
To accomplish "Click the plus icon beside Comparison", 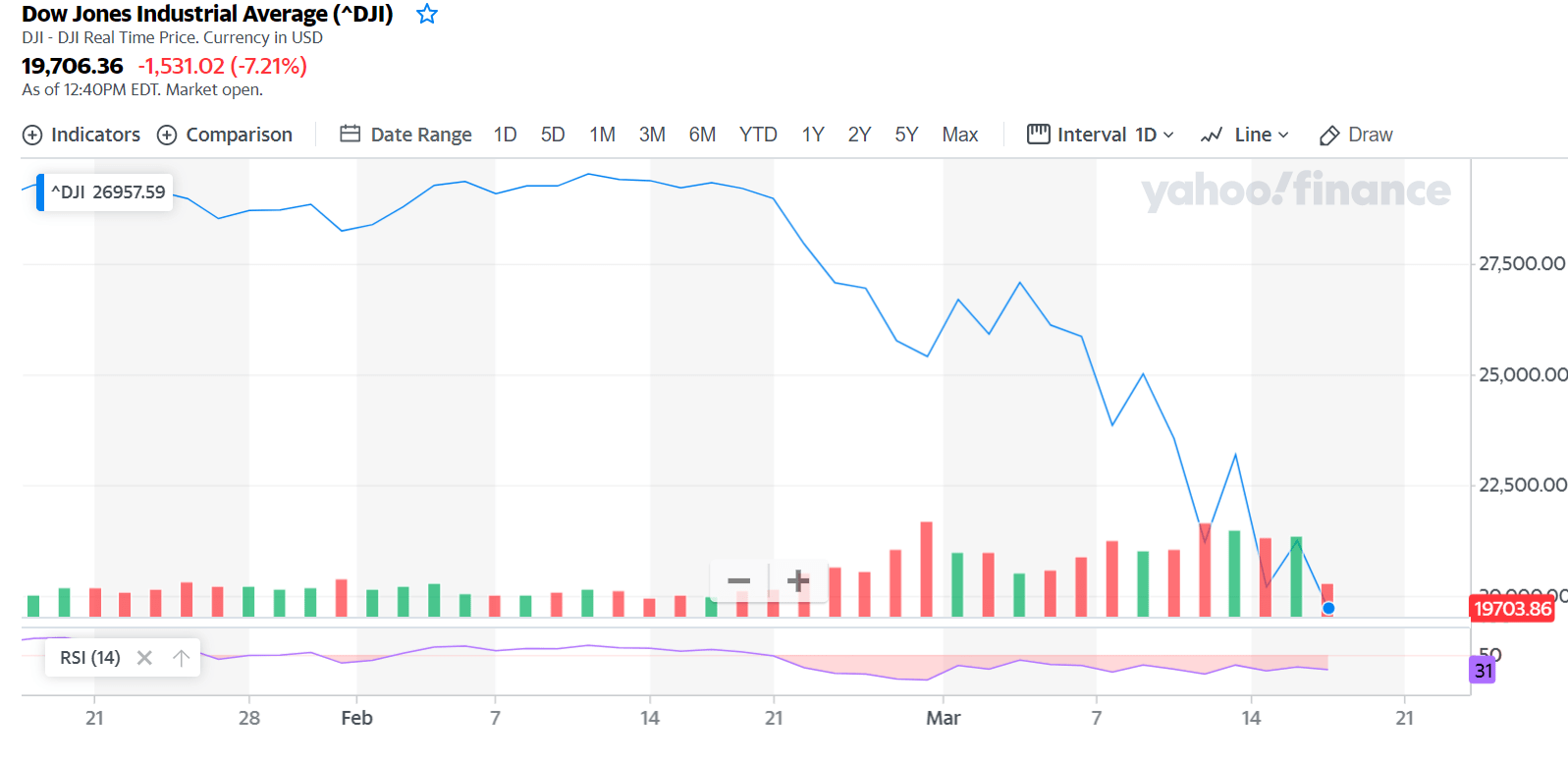I will [167, 136].
